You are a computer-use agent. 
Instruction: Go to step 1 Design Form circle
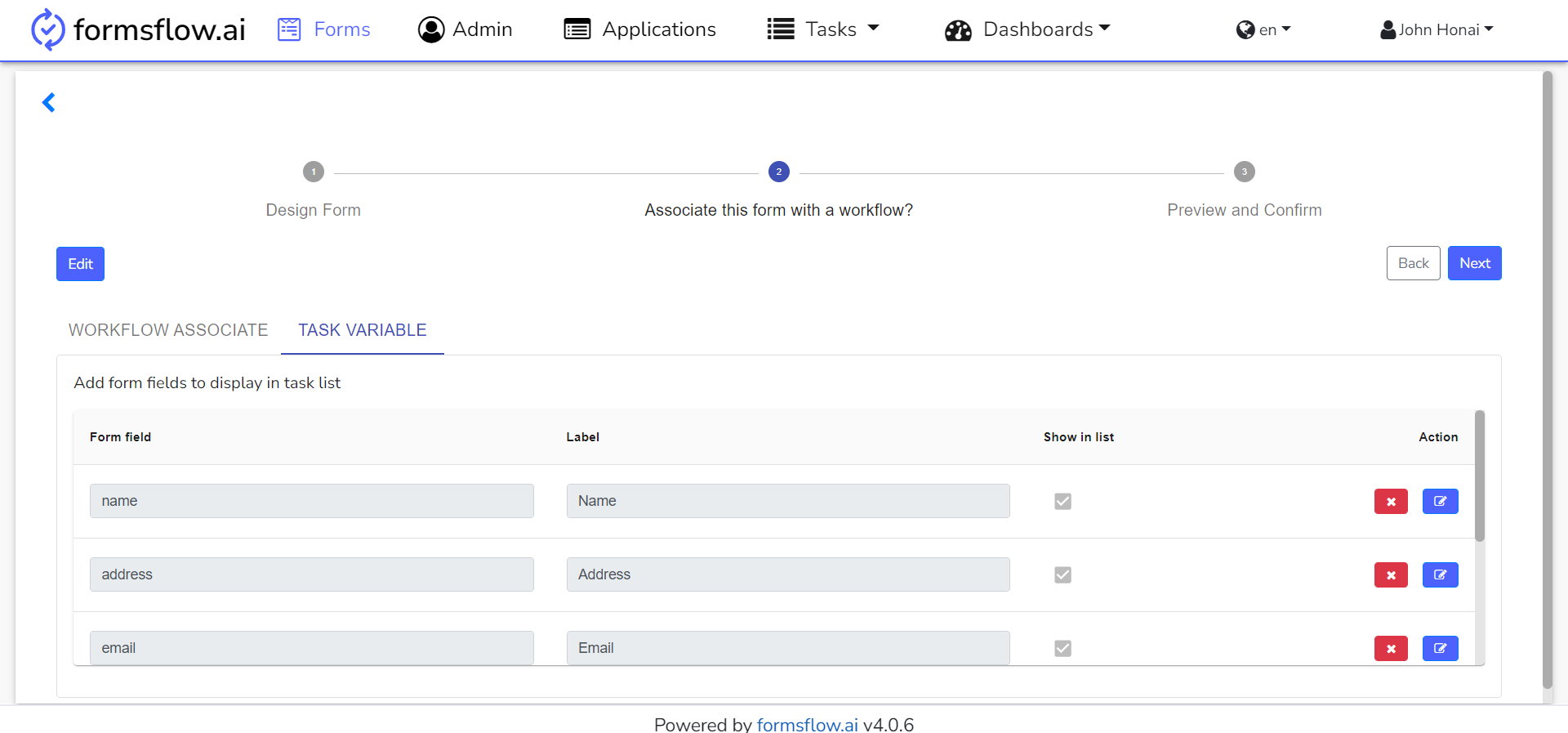point(314,172)
